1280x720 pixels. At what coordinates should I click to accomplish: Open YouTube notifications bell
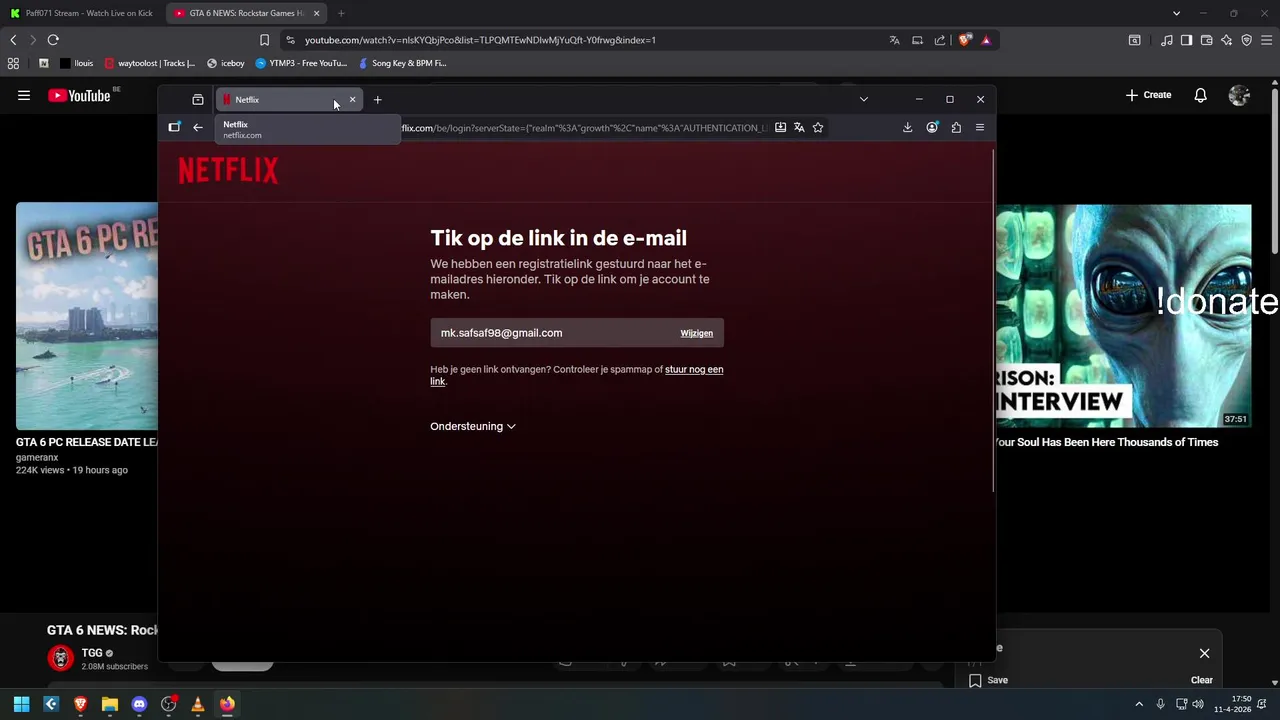[x=1200, y=95]
